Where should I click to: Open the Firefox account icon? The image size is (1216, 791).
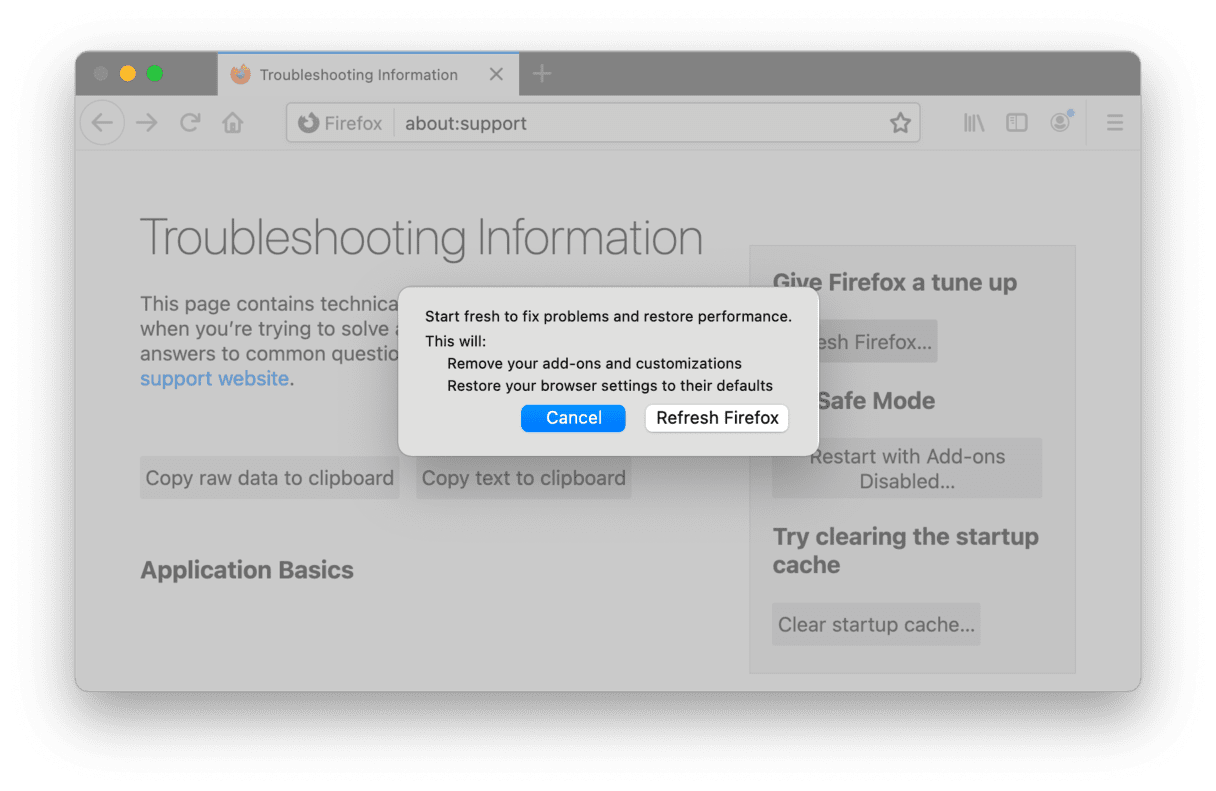click(x=1060, y=123)
